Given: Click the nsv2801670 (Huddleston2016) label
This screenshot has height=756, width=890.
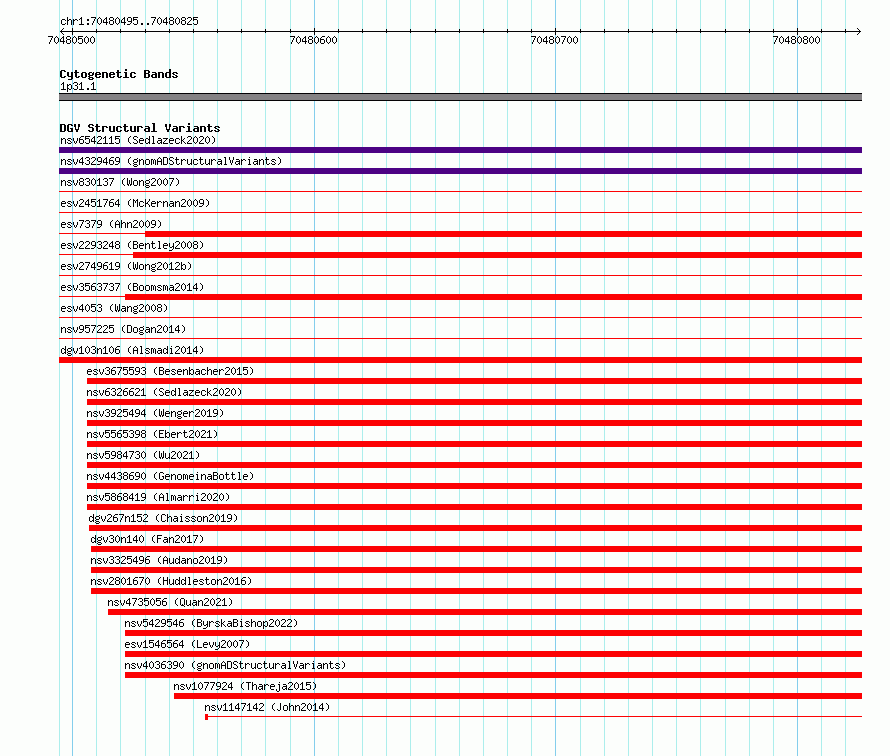Looking at the screenshot, I should point(171,581).
